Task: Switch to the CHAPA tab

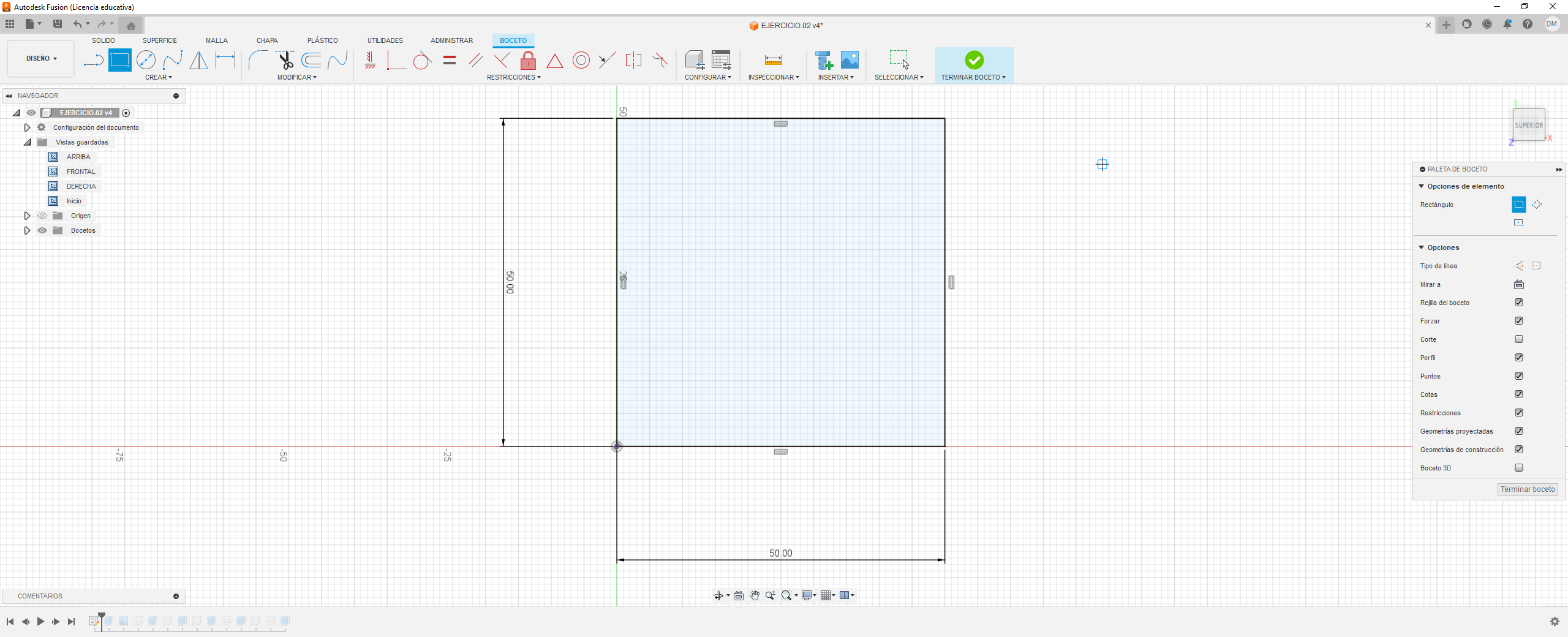Action: 267,40
